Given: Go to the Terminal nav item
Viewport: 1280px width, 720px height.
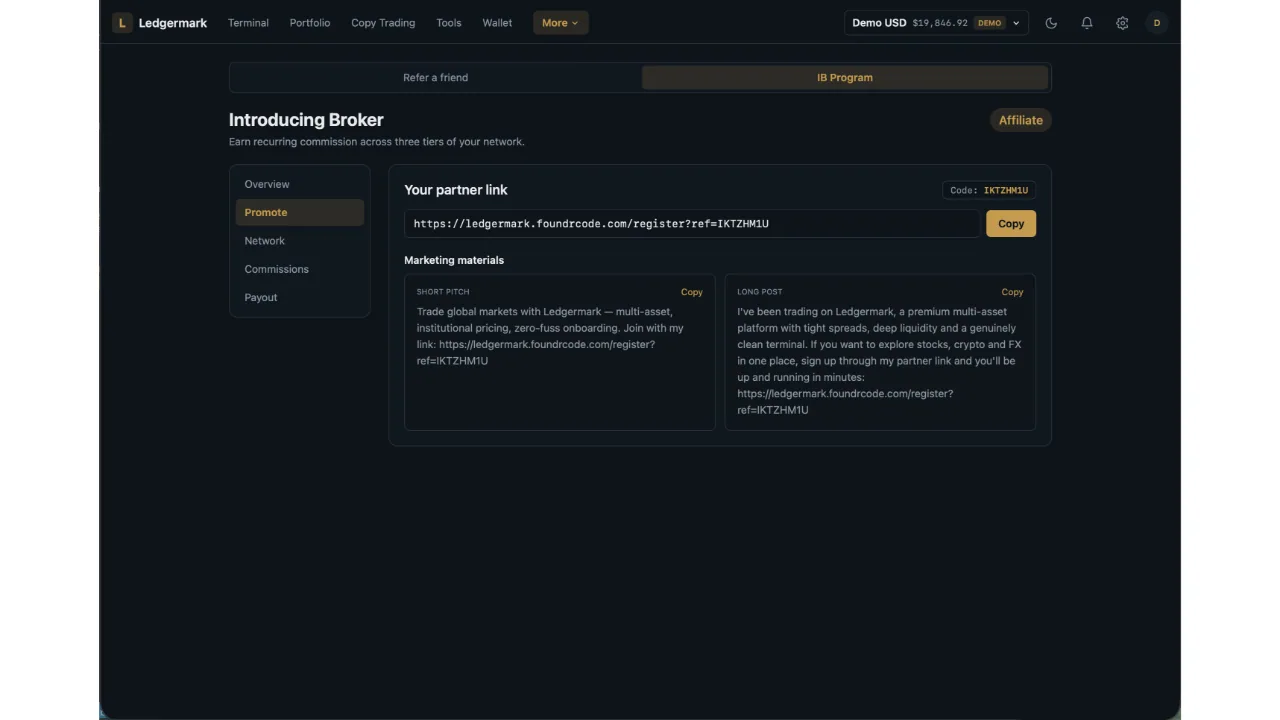Looking at the screenshot, I should click(248, 23).
